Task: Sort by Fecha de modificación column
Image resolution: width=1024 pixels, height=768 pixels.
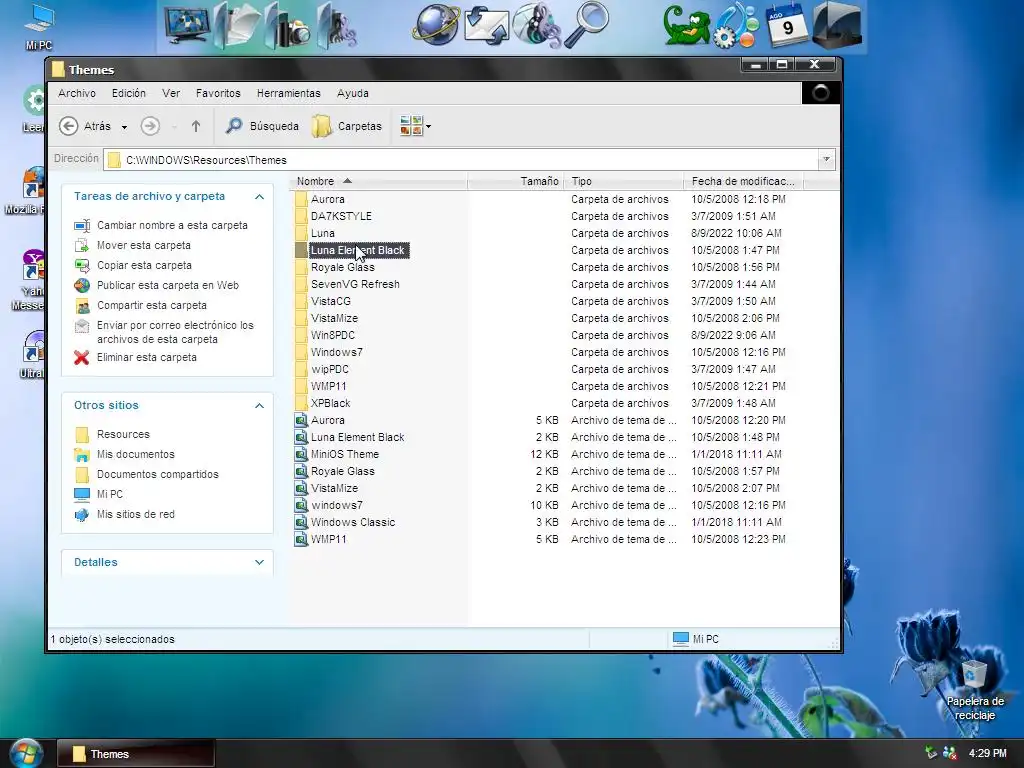Action: click(x=743, y=181)
